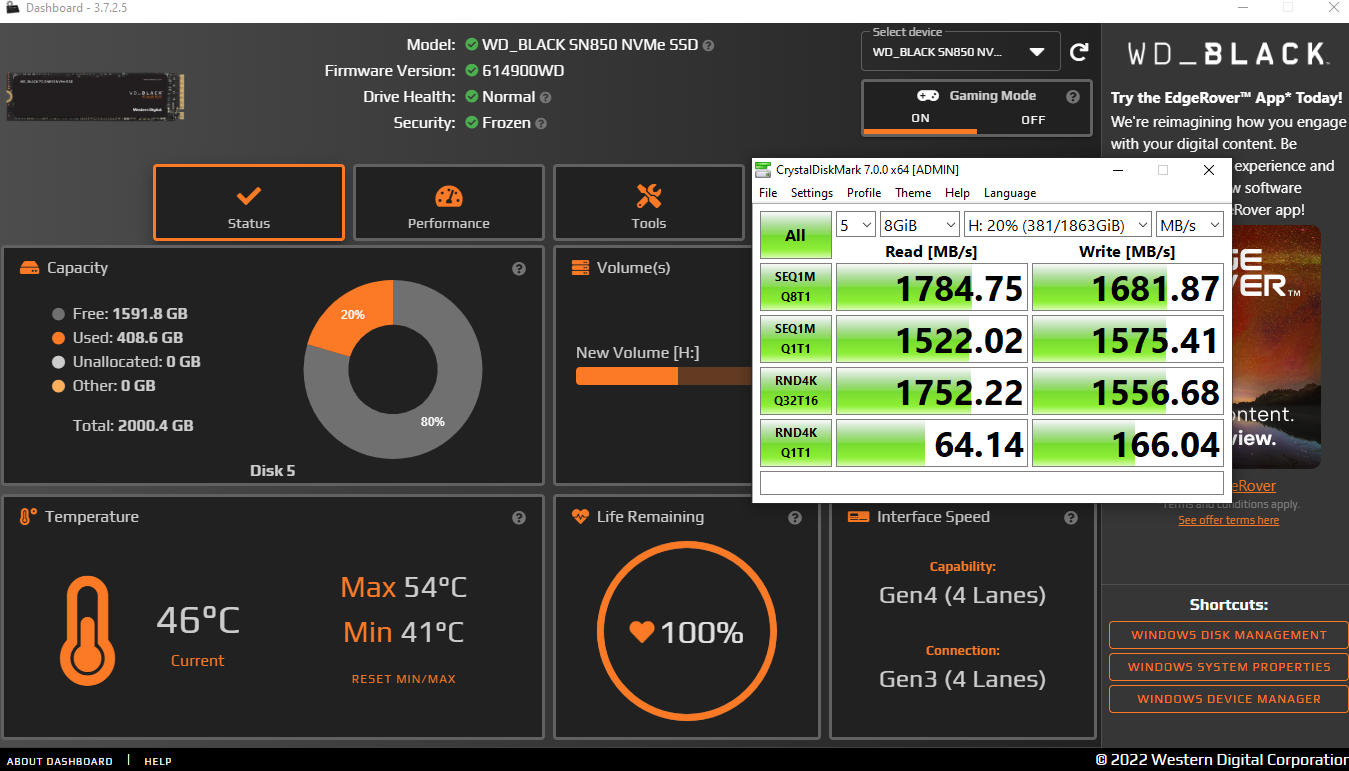The height and width of the screenshot is (771, 1349).
Task: Click RND4K Q1T1 read value 64.14
Action: click(x=930, y=443)
